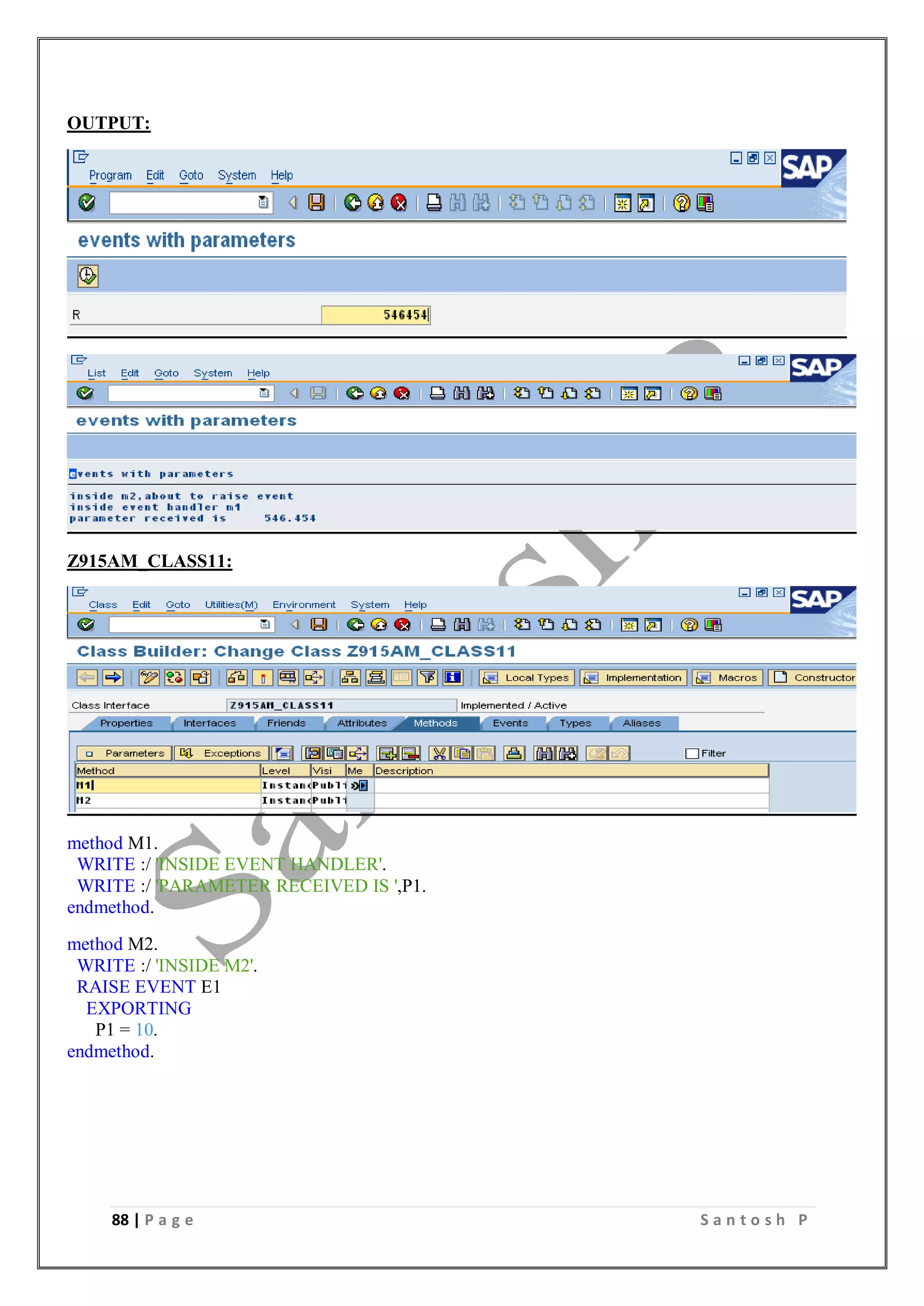Open the Environment menu

pyautogui.click(x=304, y=605)
